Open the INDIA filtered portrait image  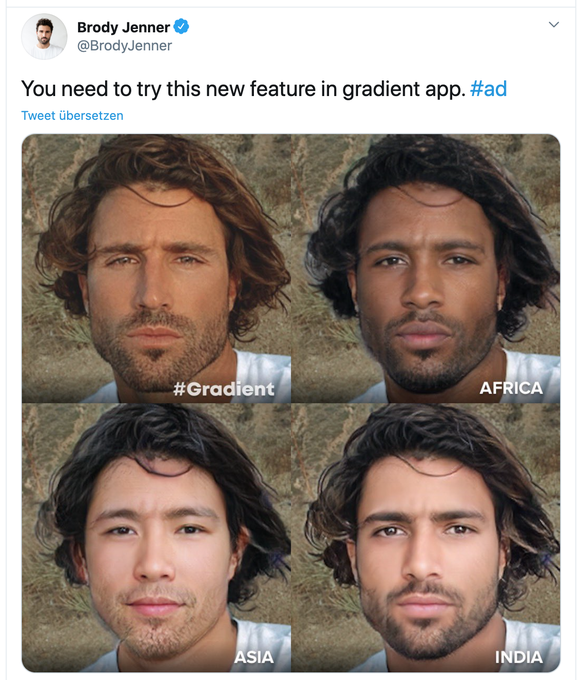pyautogui.click(x=425, y=538)
